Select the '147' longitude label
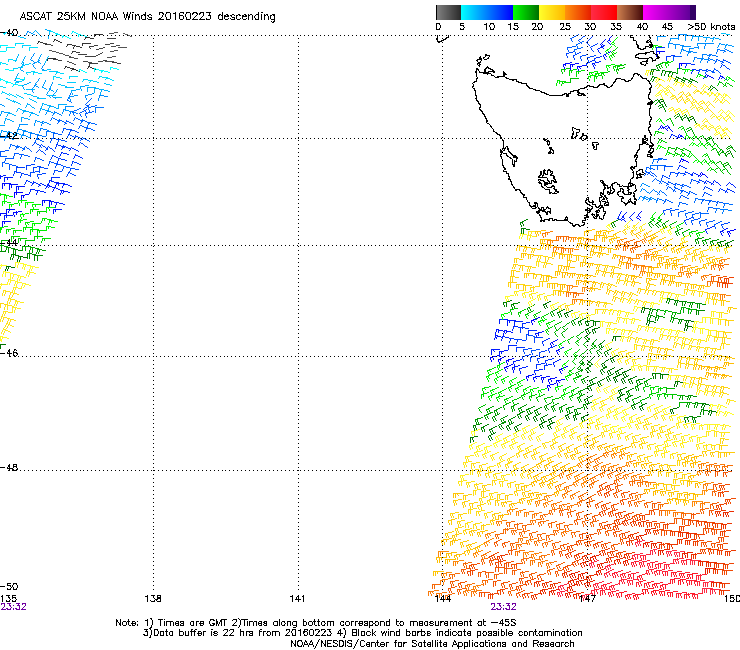Screen dimensions: 740x650 (588, 599)
